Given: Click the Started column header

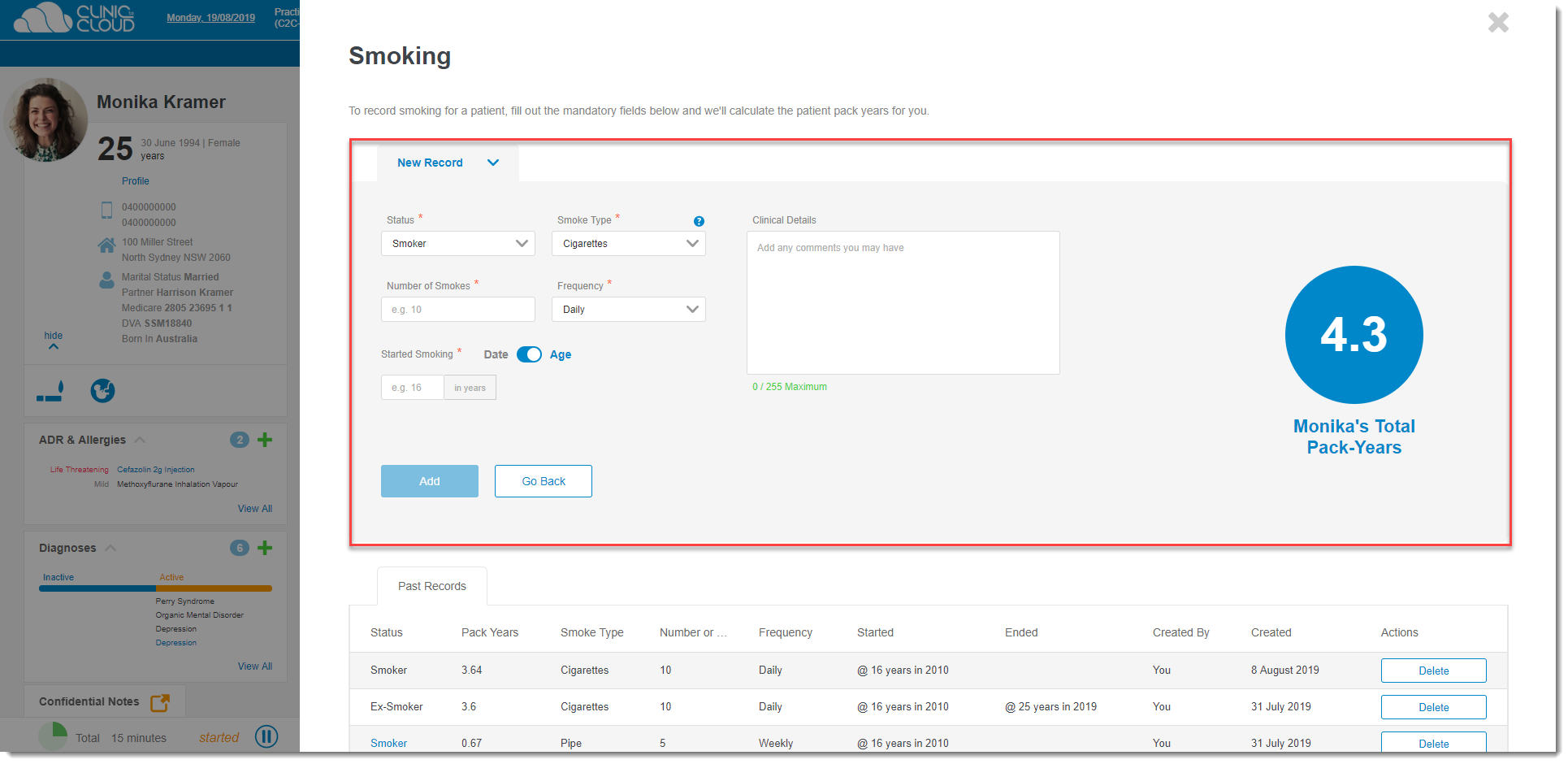Looking at the screenshot, I should [875, 632].
